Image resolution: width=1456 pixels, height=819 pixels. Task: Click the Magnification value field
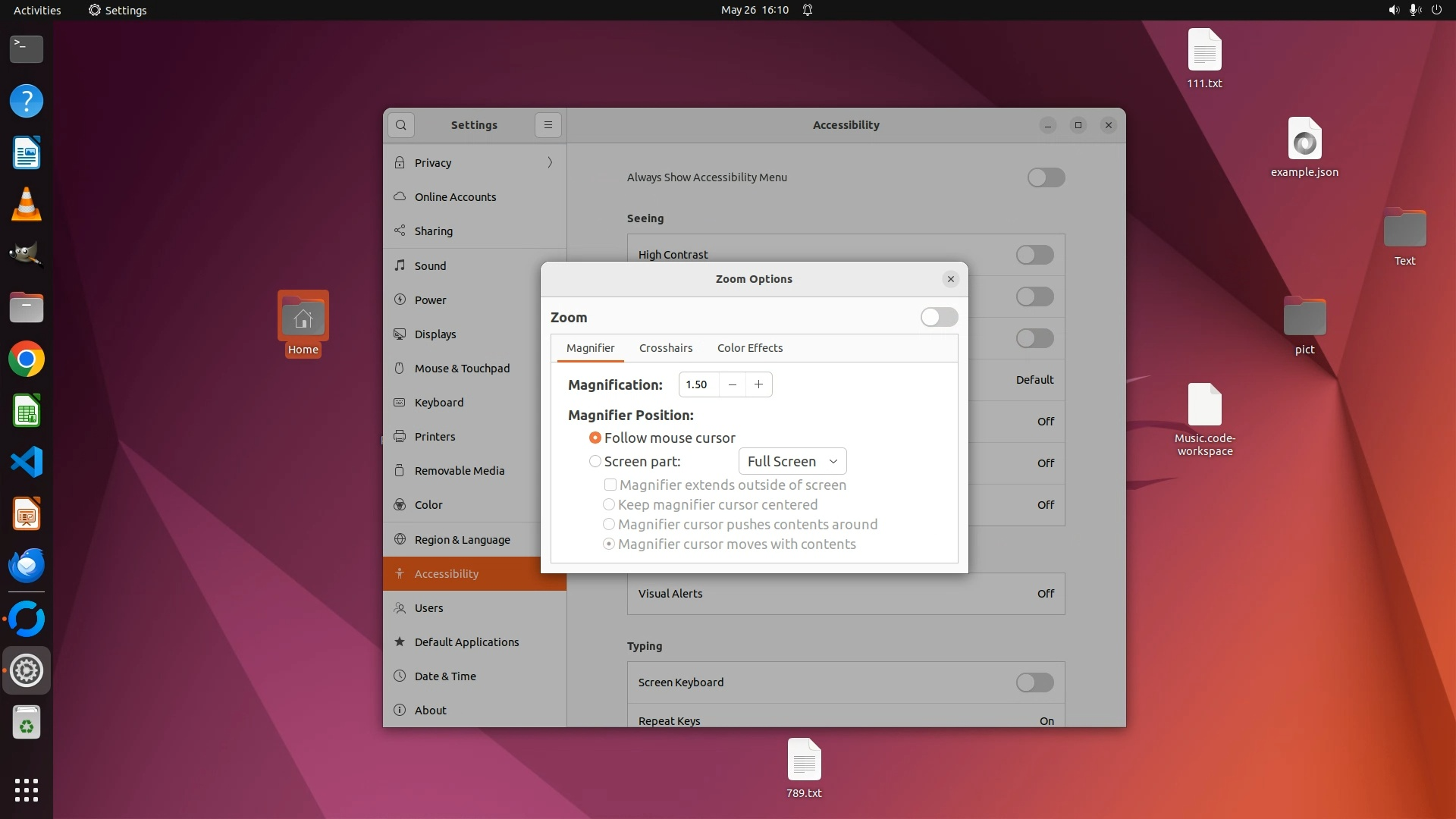[x=698, y=384]
